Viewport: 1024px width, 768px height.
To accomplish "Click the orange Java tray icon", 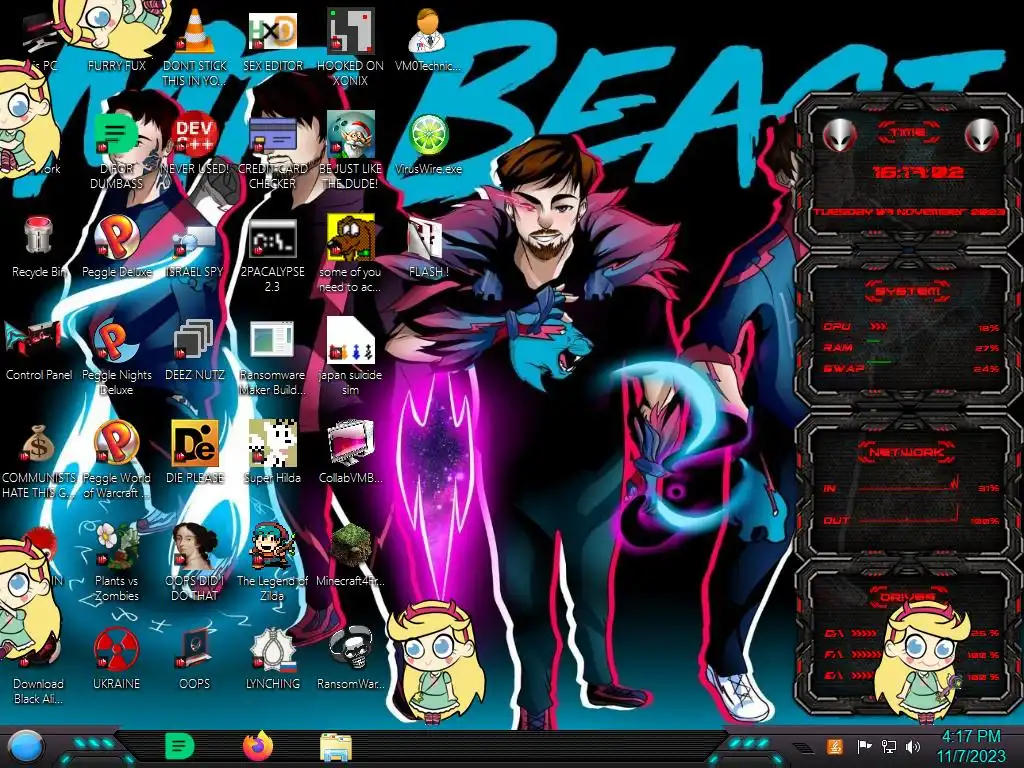I will pyautogui.click(x=835, y=746).
